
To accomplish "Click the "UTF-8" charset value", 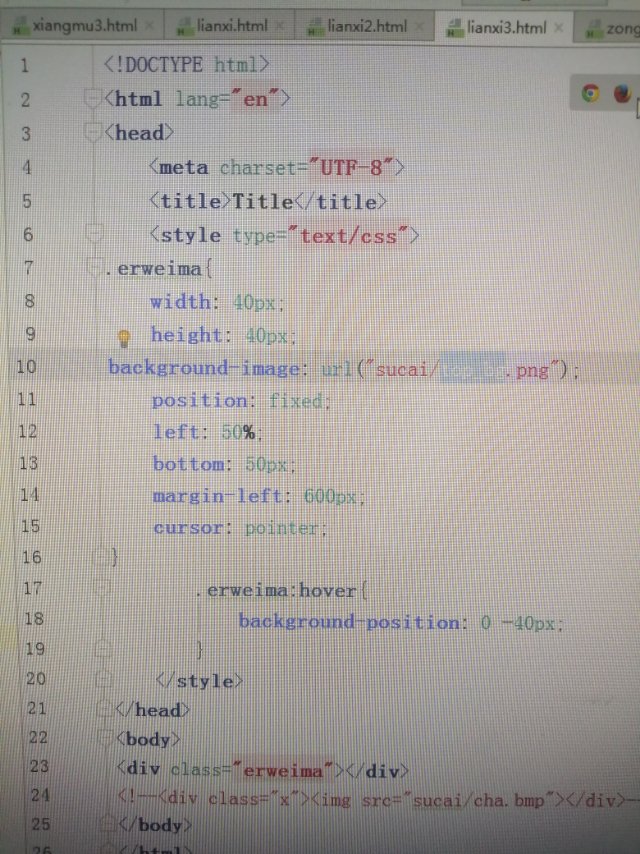I will coord(351,167).
